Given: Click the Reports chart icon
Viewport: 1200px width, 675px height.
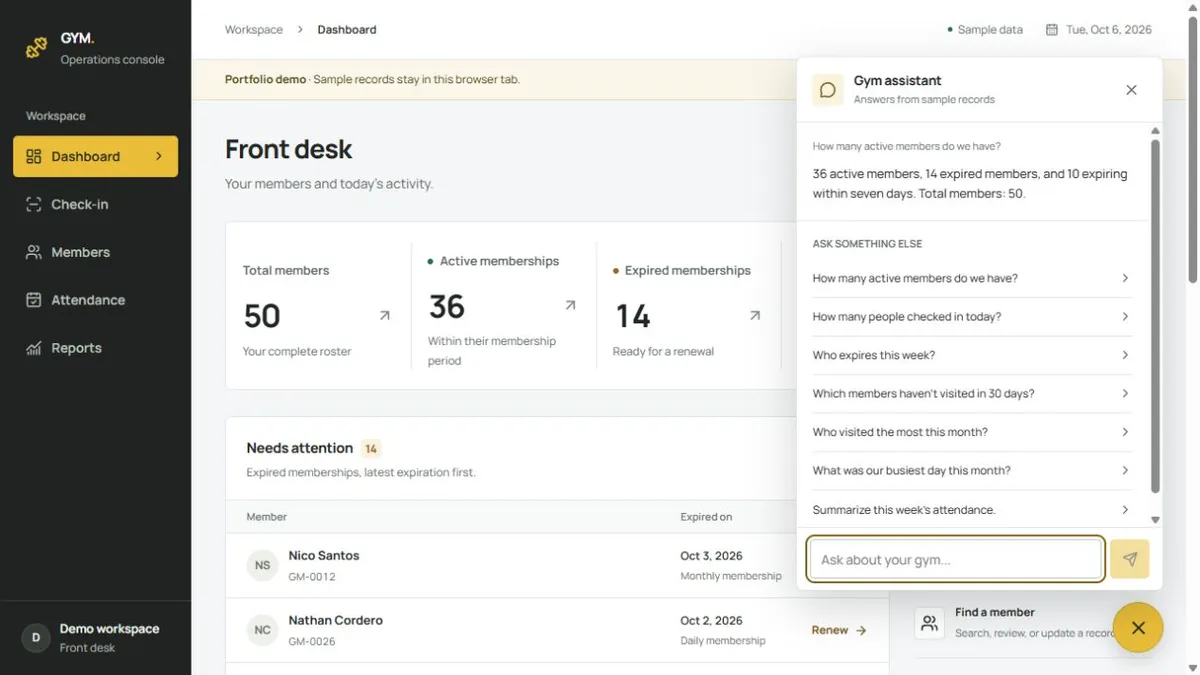Looking at the screenshot, I should coord(34,348).
